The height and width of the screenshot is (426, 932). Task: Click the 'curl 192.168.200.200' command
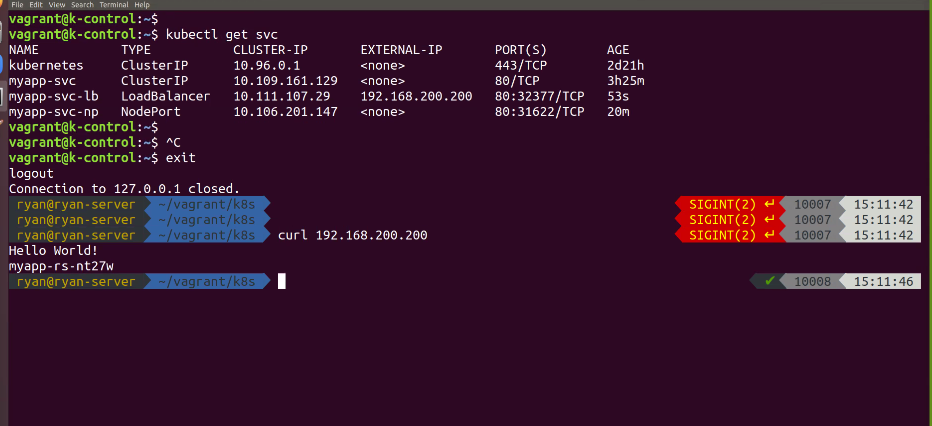coord(352,235)
